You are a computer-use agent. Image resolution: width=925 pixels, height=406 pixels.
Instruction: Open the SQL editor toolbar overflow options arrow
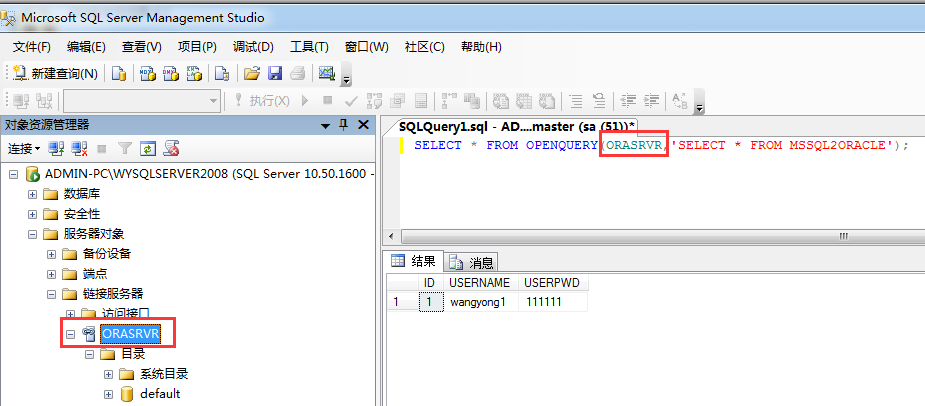[x=700, y=104]
